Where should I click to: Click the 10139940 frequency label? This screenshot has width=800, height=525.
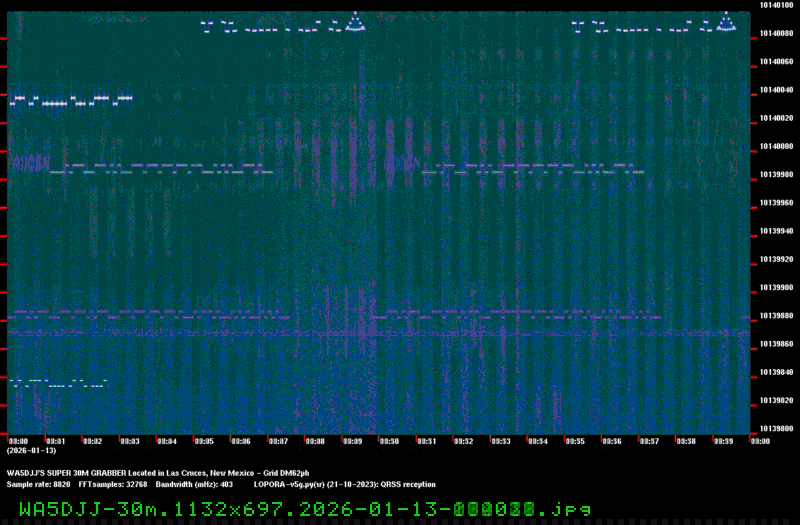777,231
